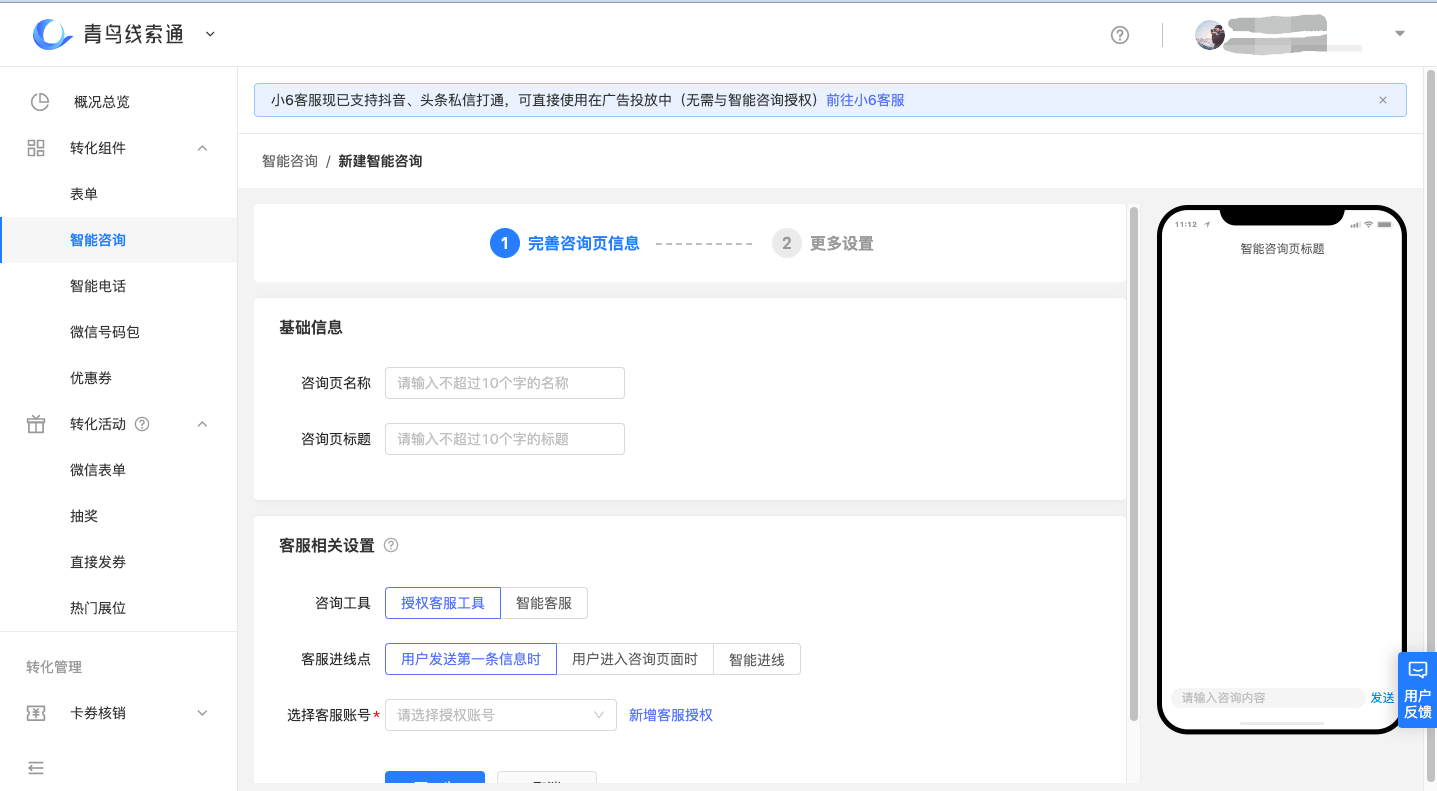Open the 概况总览 overview icon in sidebar

click(x=39, y=101)
